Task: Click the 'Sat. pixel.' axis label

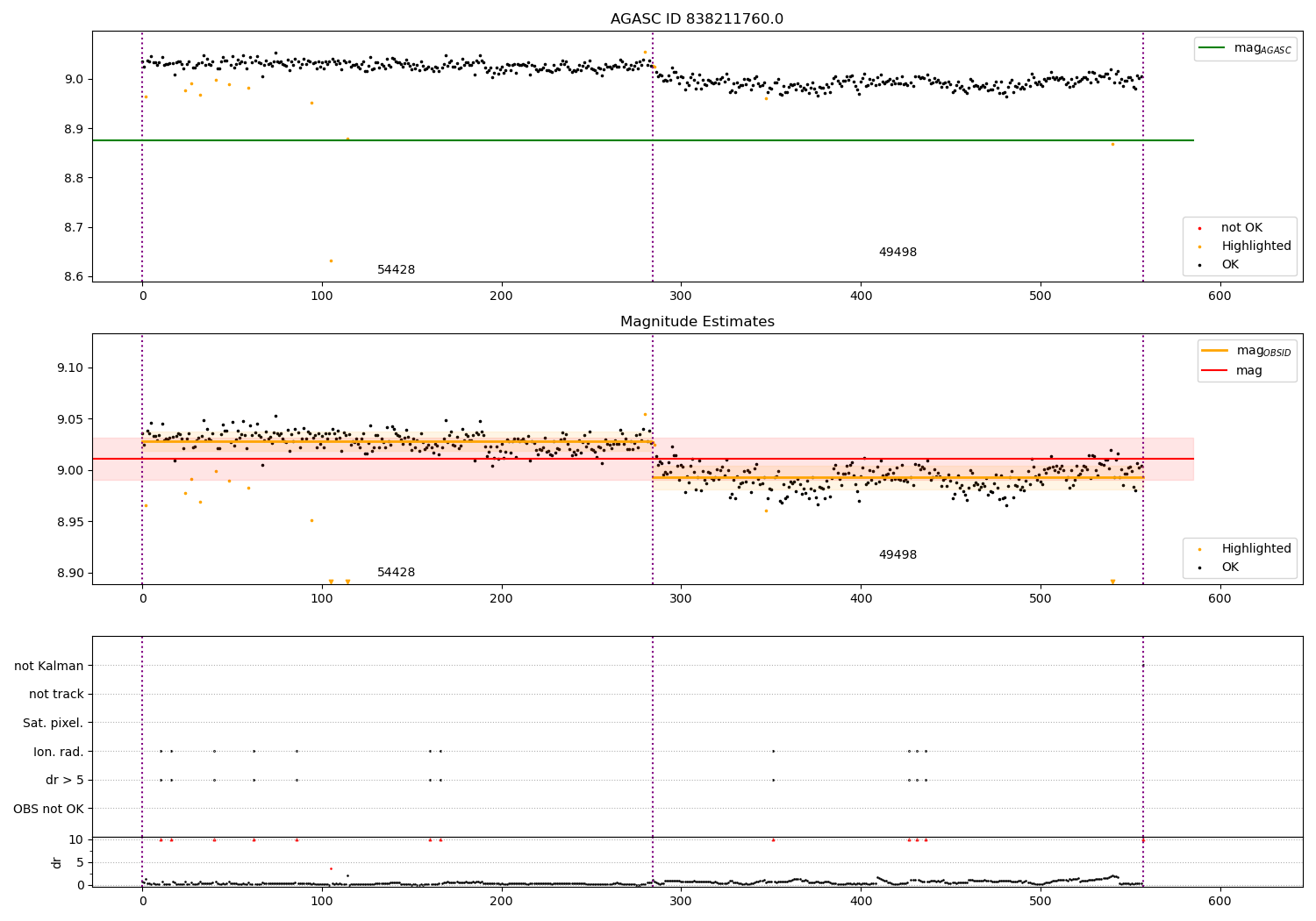Action: (54, 724)
